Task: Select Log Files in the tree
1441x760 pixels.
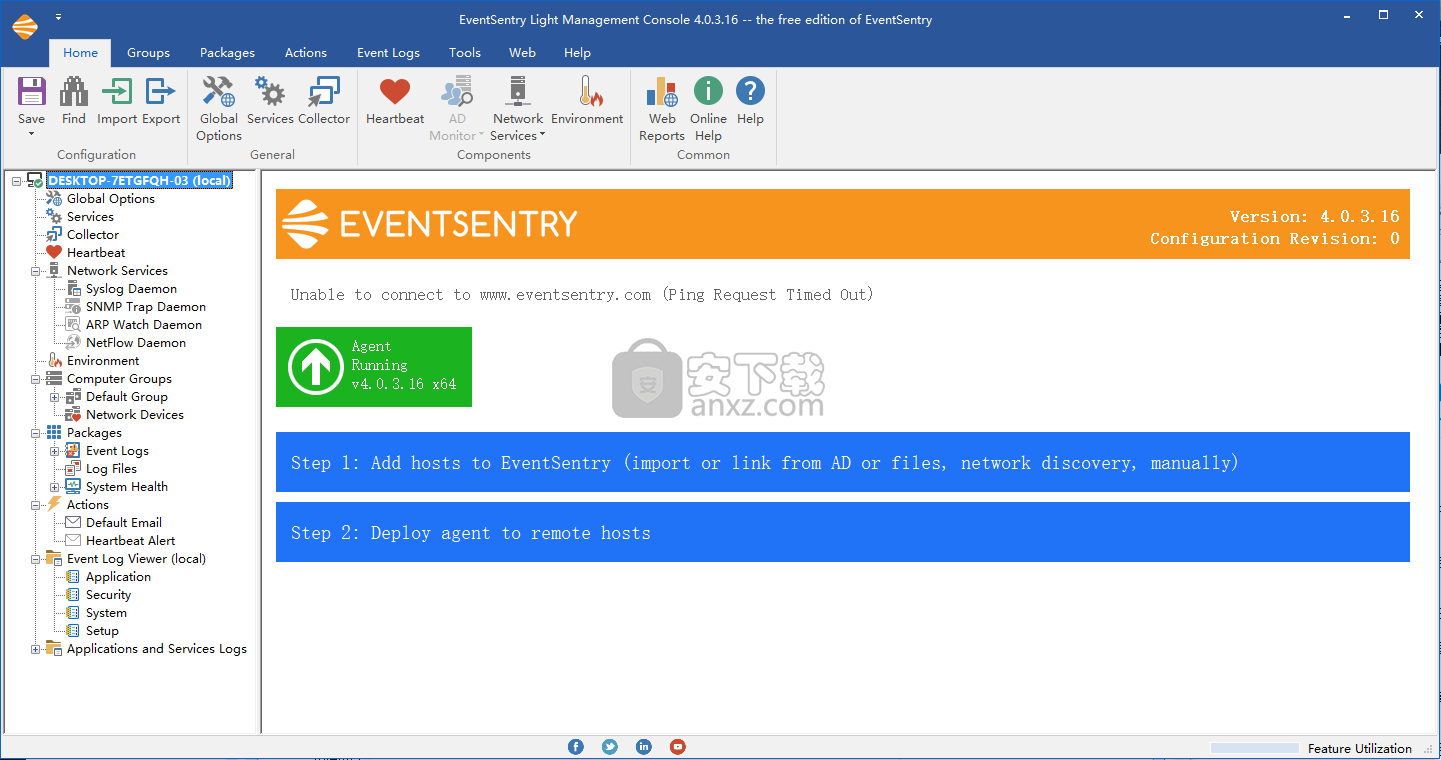Action: pos(111,469)
